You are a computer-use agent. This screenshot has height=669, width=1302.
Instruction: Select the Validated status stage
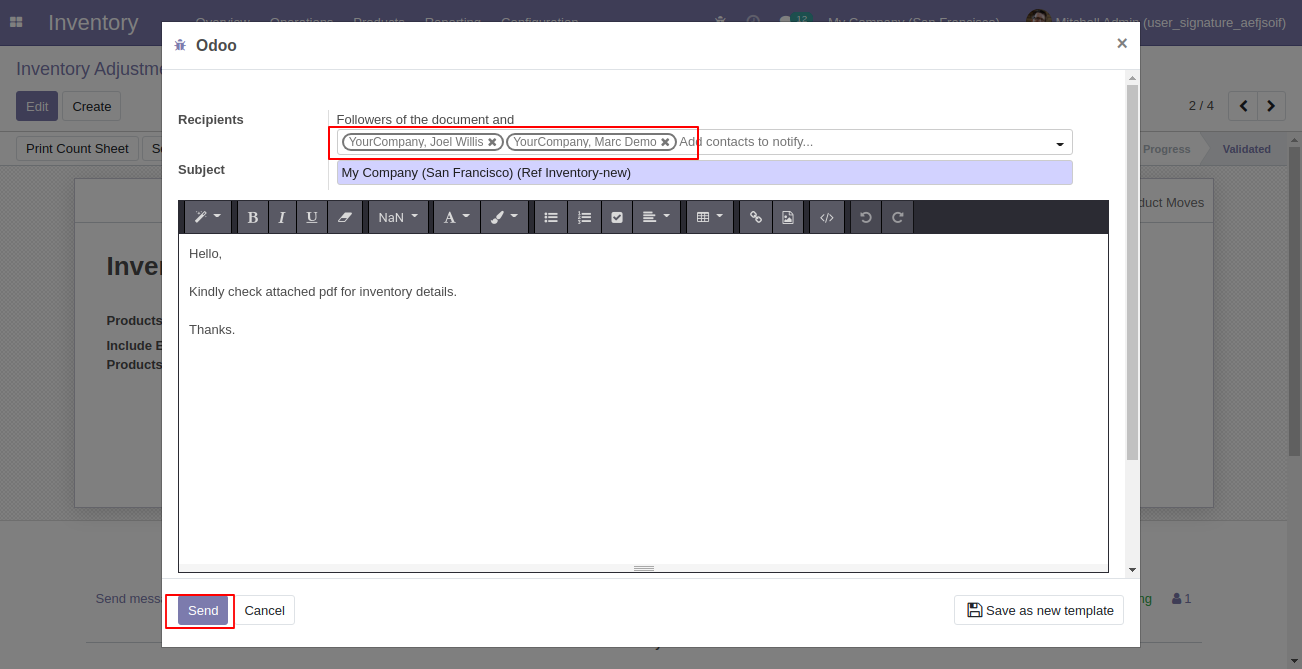[1246, 149]
